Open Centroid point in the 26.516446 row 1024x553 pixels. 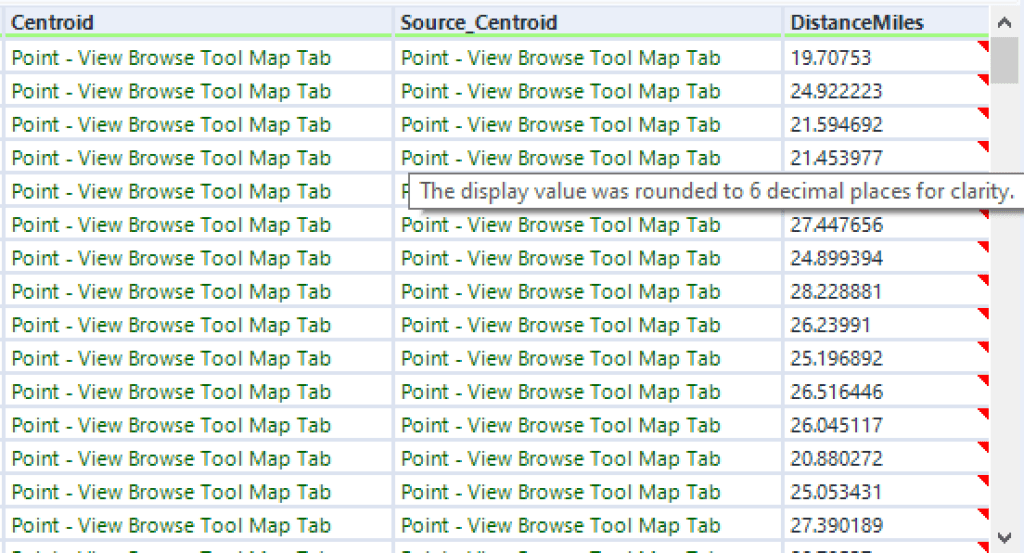tap(171, 392)
